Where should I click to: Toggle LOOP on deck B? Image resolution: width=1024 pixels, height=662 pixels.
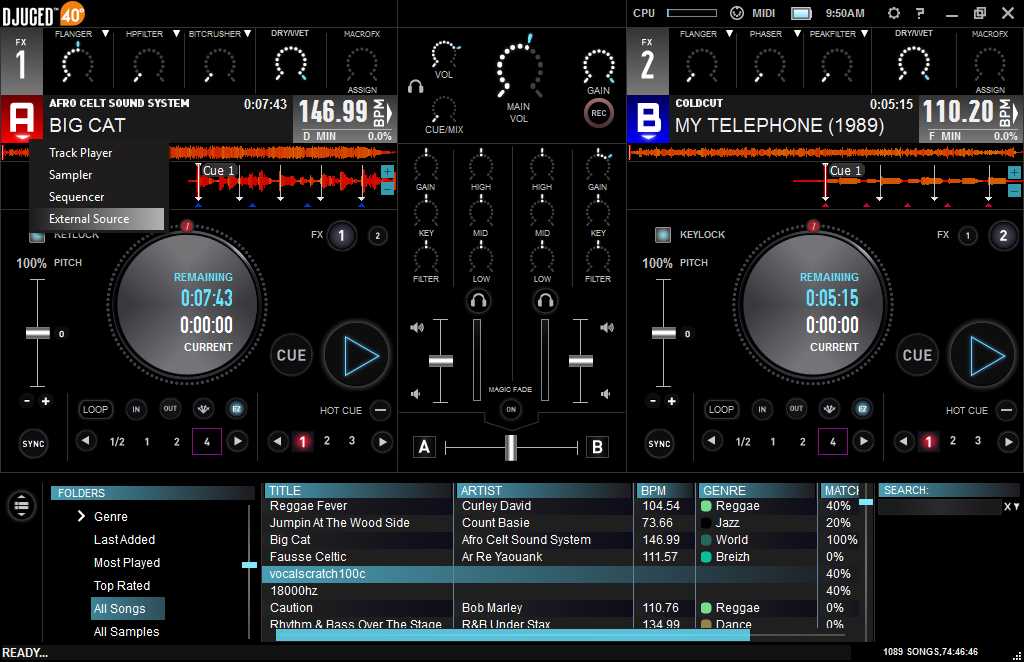point(721,409)
